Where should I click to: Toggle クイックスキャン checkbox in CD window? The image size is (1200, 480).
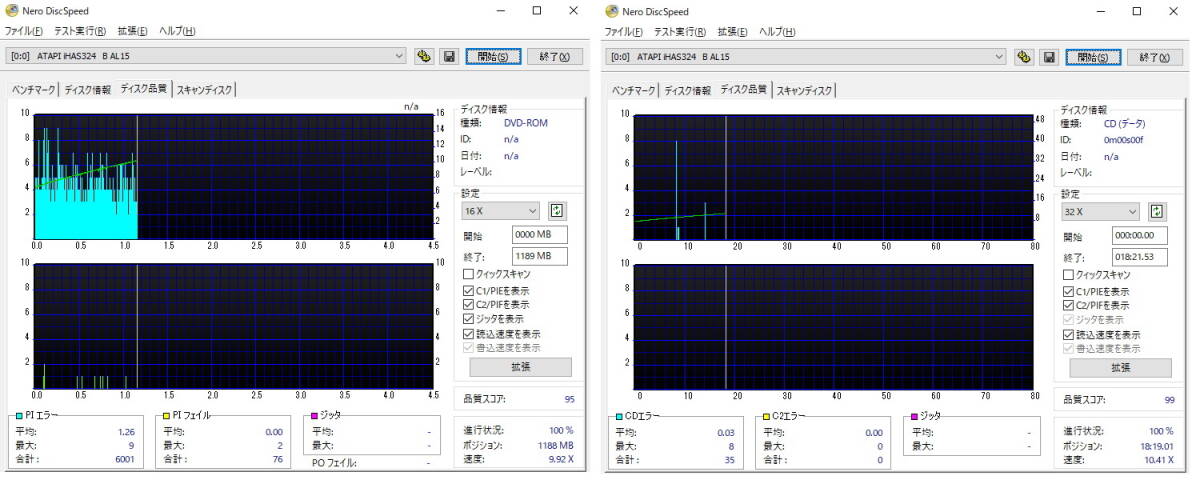pyautogui.click(x=1068, y=275)
